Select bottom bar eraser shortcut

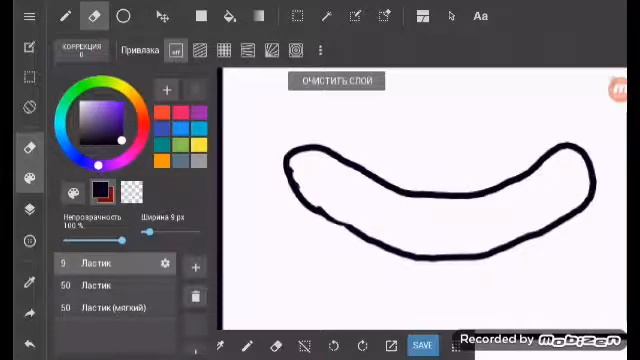pyautogui.click(x=276, y=346)
